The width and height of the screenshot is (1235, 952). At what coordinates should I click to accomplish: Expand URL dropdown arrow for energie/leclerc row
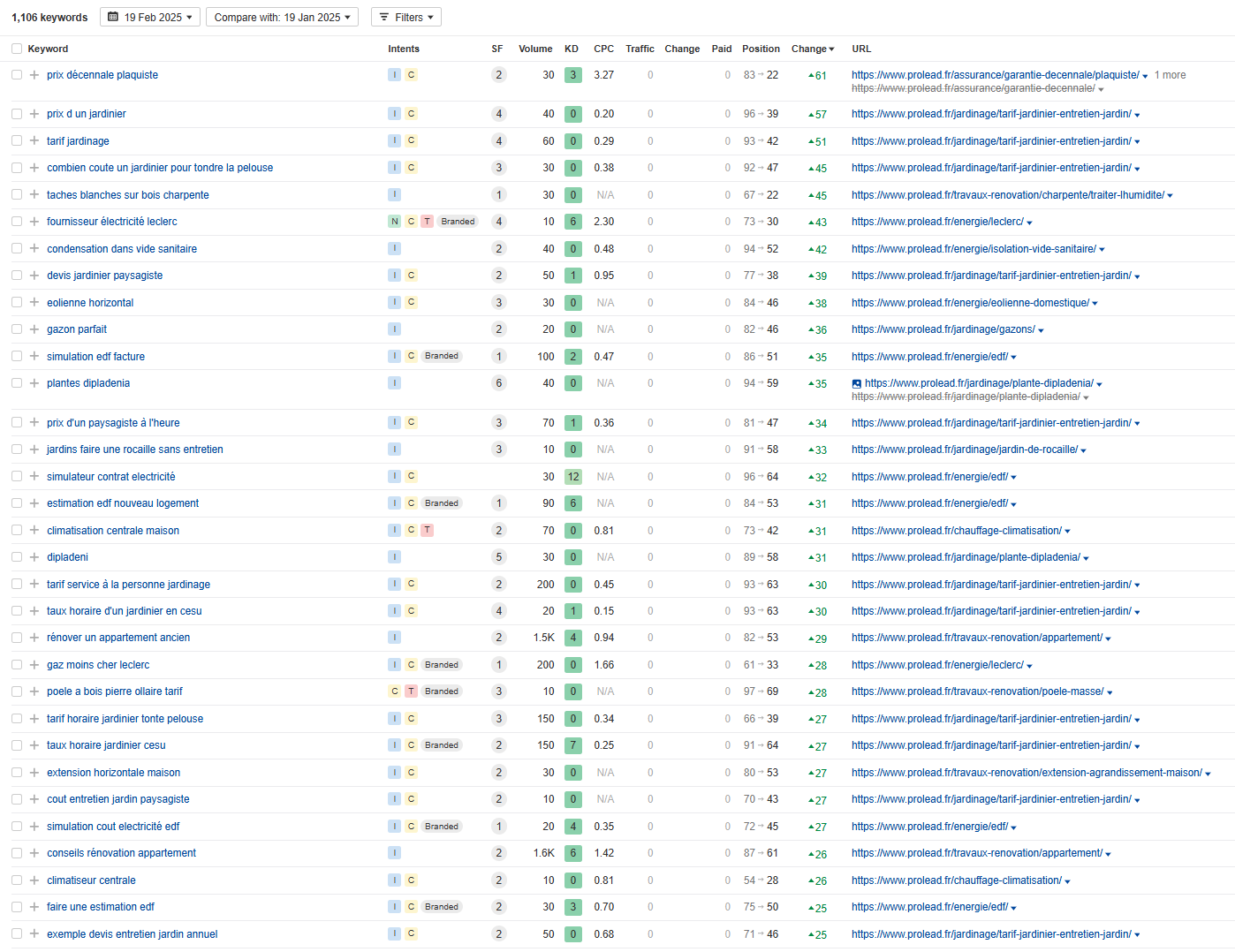(1030, 223)
